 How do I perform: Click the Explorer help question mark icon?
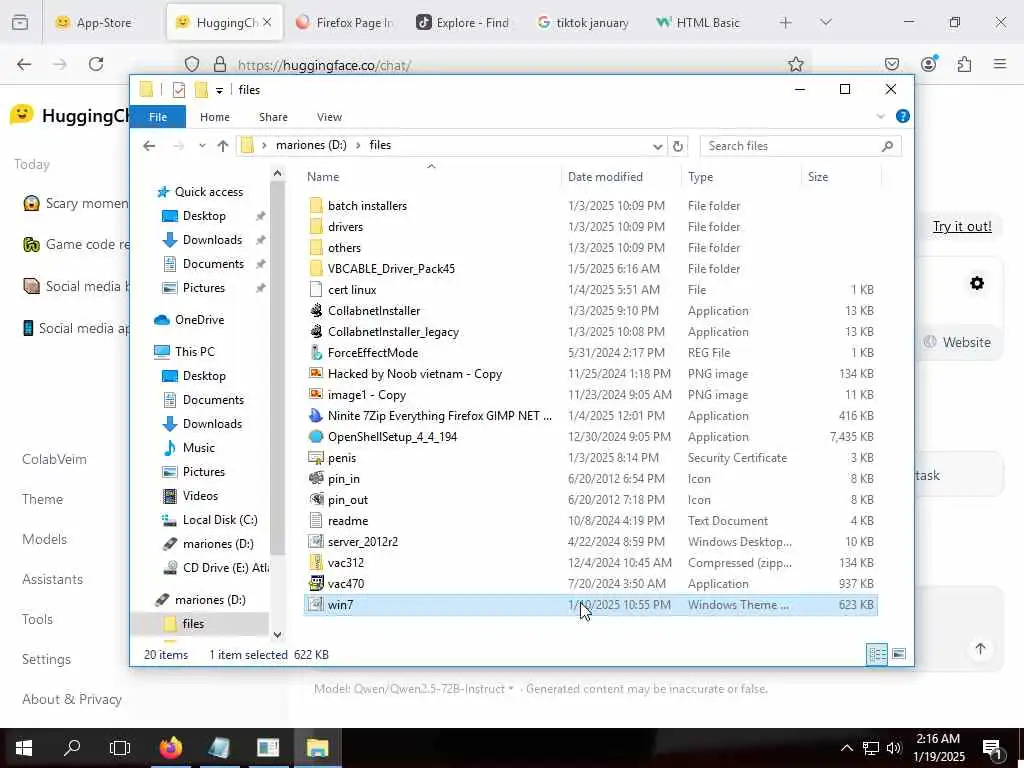[x=903, y=116]
